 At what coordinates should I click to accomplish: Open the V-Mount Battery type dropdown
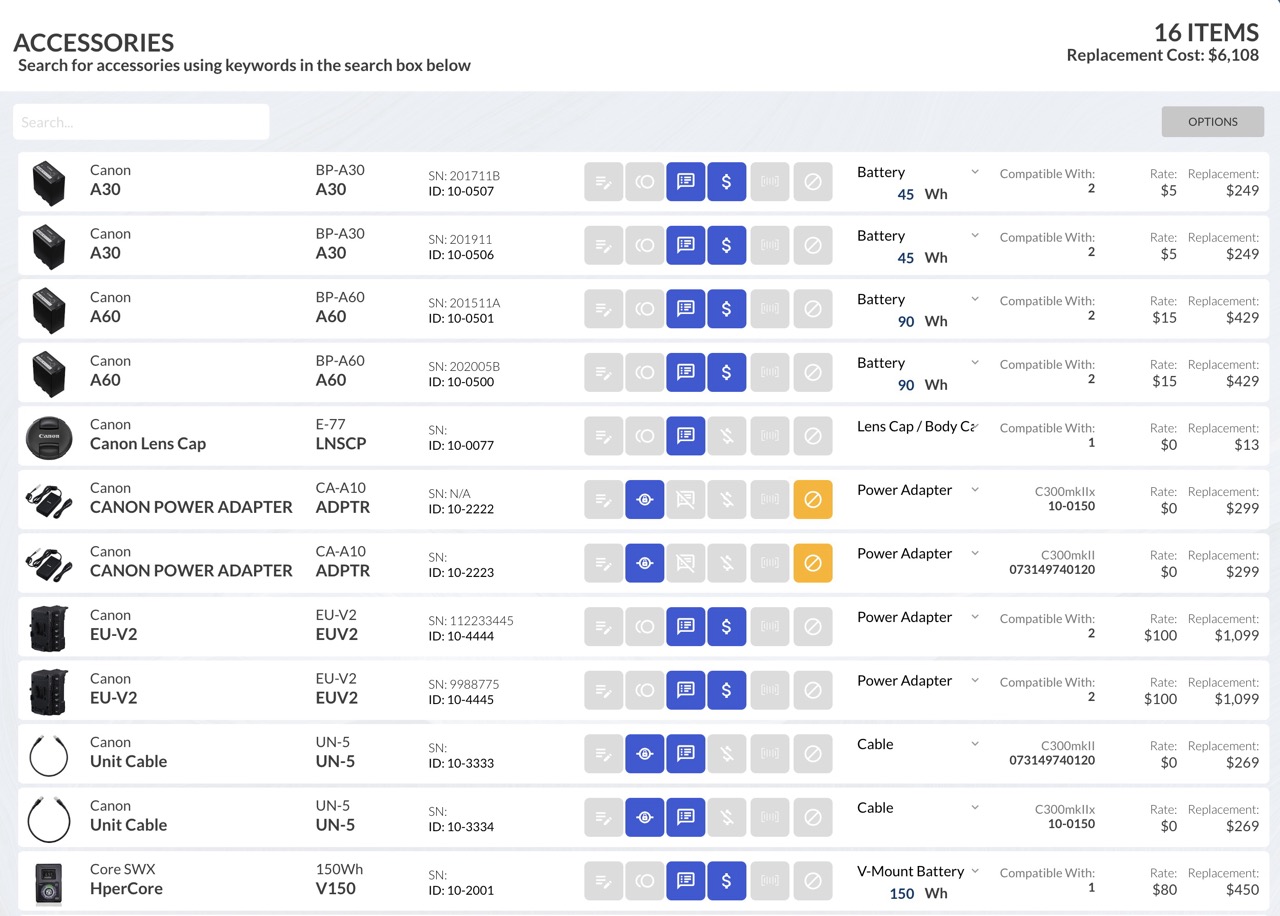(x=918, y=871)
